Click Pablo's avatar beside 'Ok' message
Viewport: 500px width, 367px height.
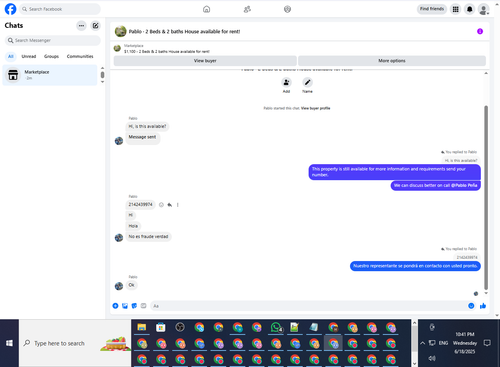(x=119, y=286)
